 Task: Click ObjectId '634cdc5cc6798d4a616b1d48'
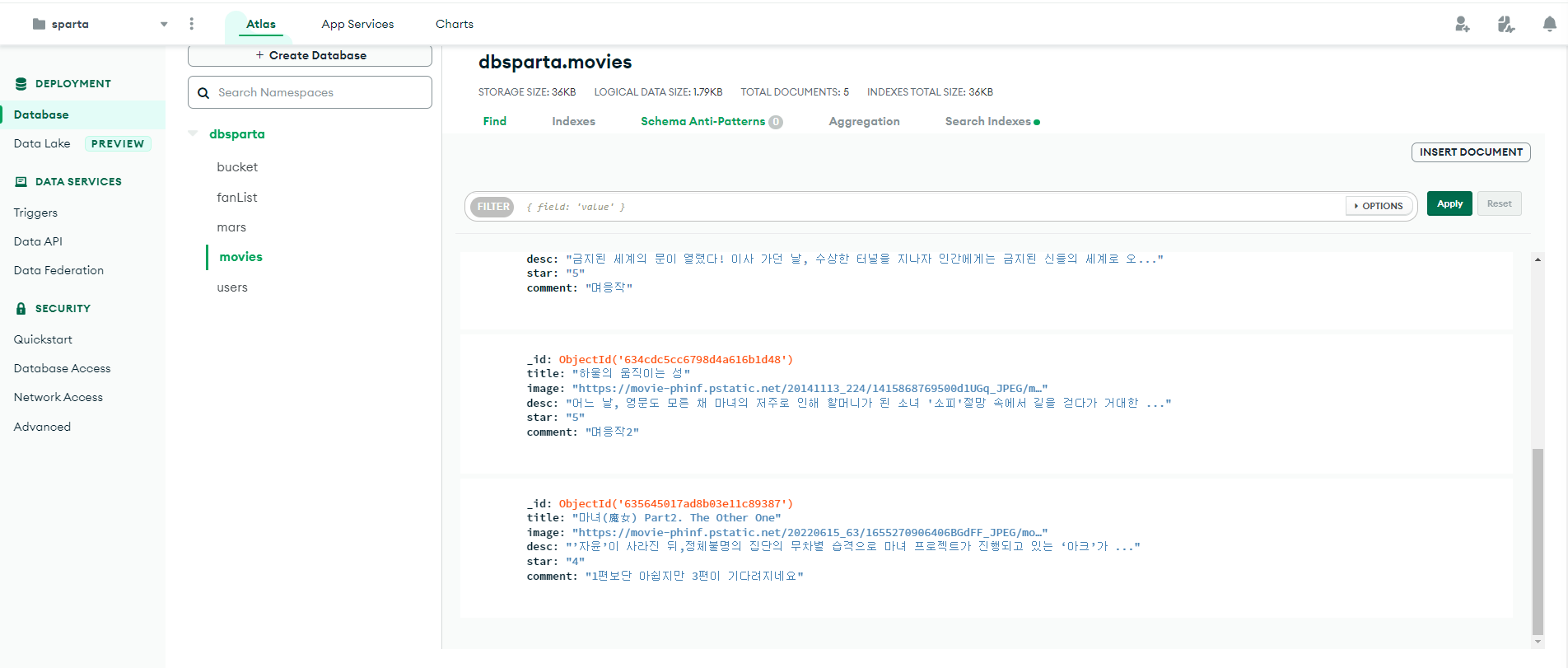(675, 359)
